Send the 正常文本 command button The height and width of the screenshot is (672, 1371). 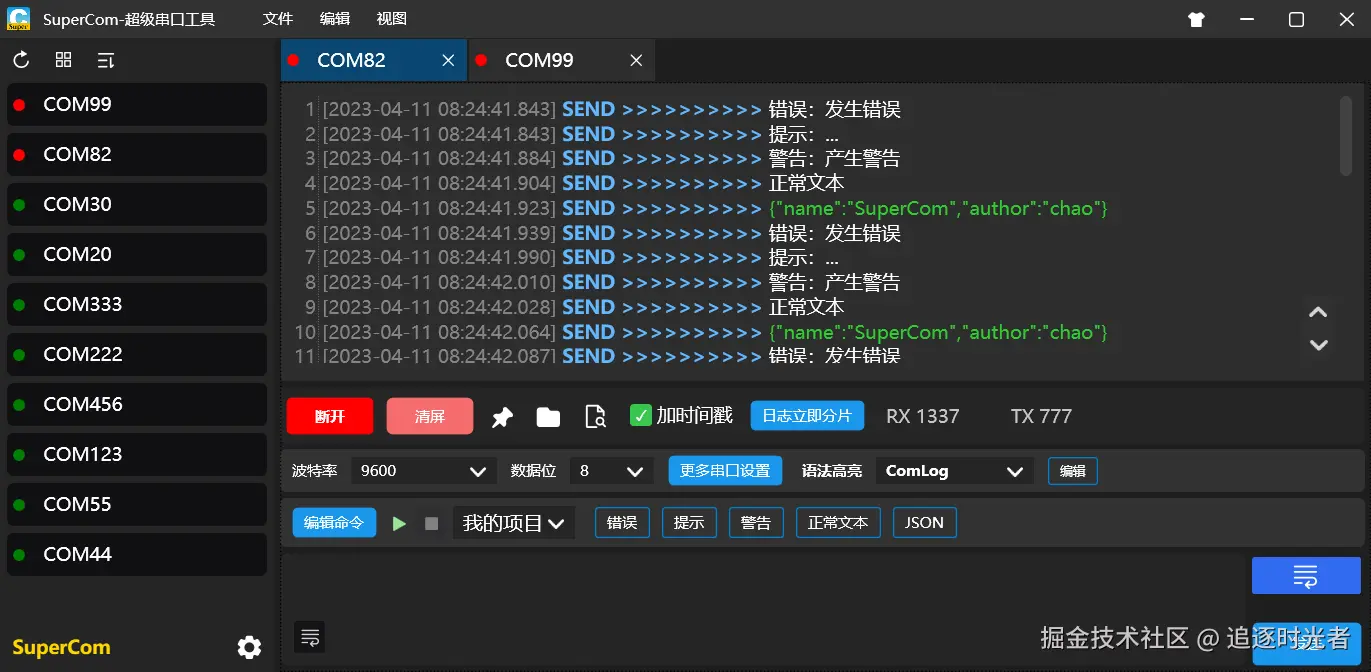838,522
